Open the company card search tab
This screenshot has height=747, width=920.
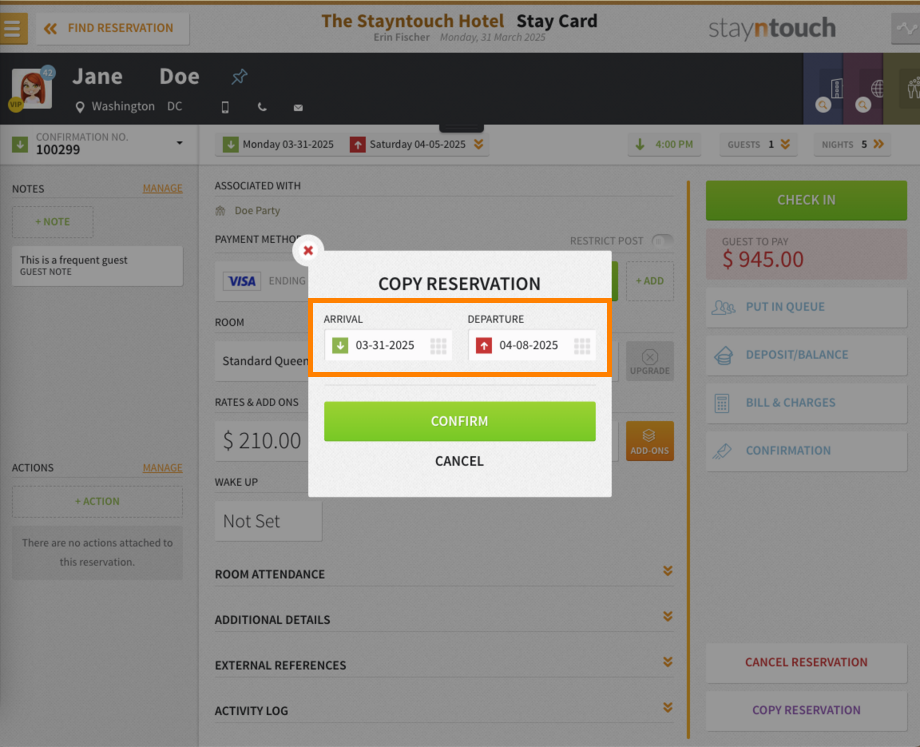pos(823,89)
